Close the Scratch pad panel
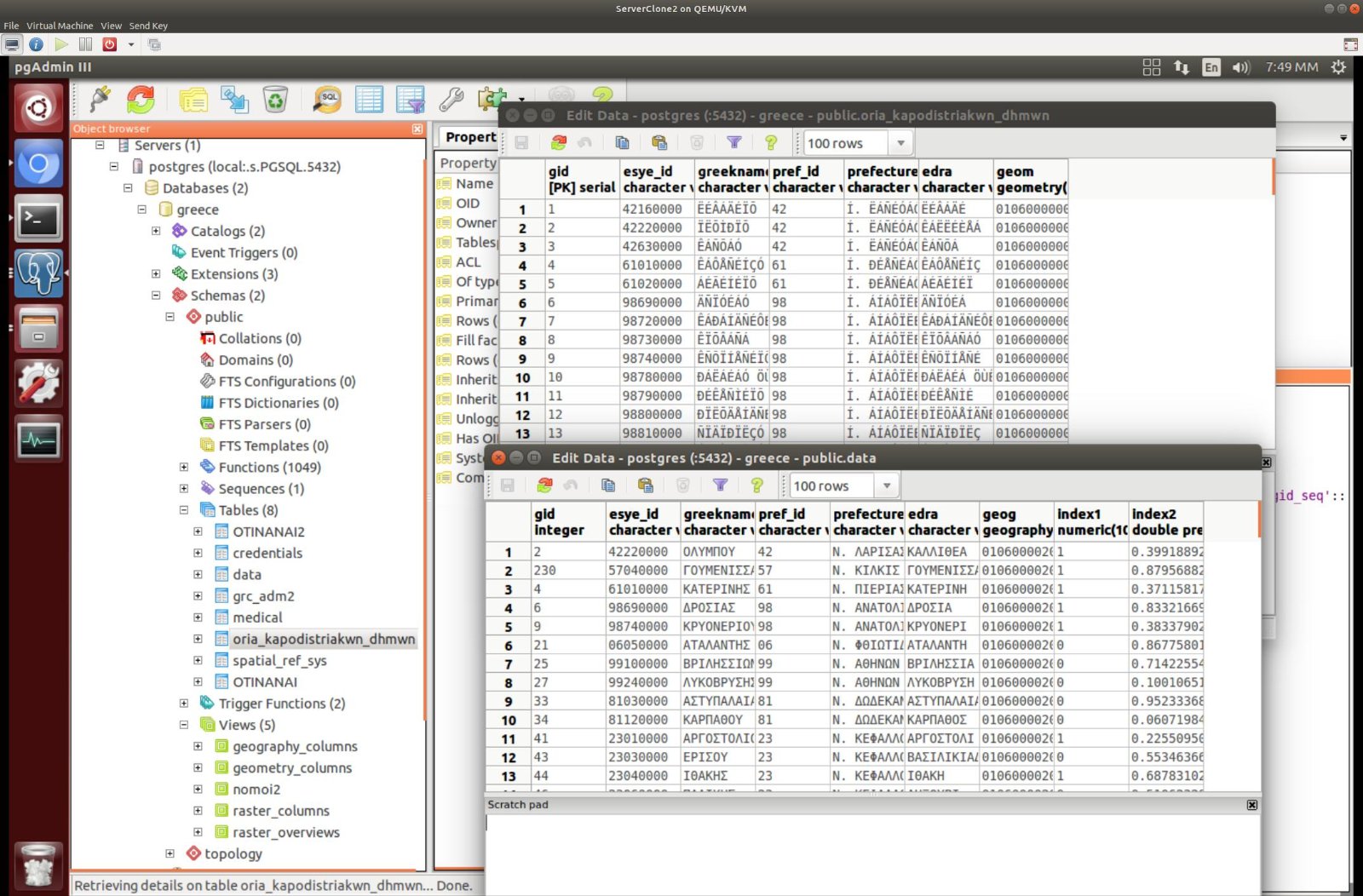Screen dimensions: 1363x896 point(1251,804)
